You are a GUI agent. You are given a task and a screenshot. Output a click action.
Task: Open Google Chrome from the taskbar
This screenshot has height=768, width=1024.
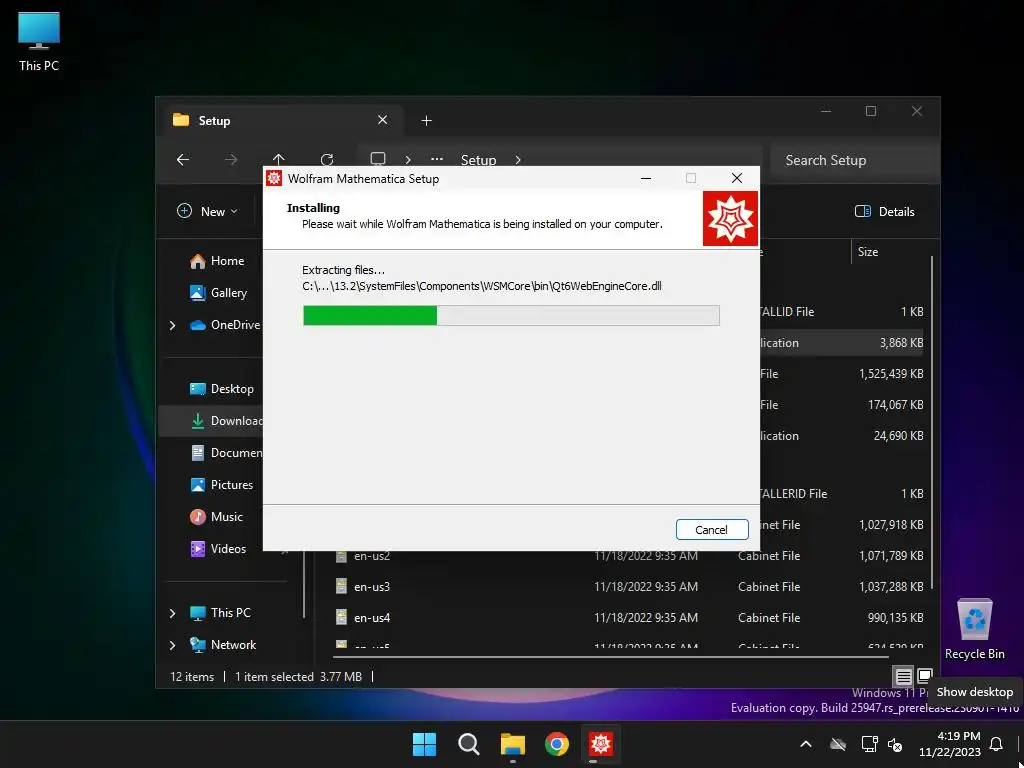click(x=556, y=744)
